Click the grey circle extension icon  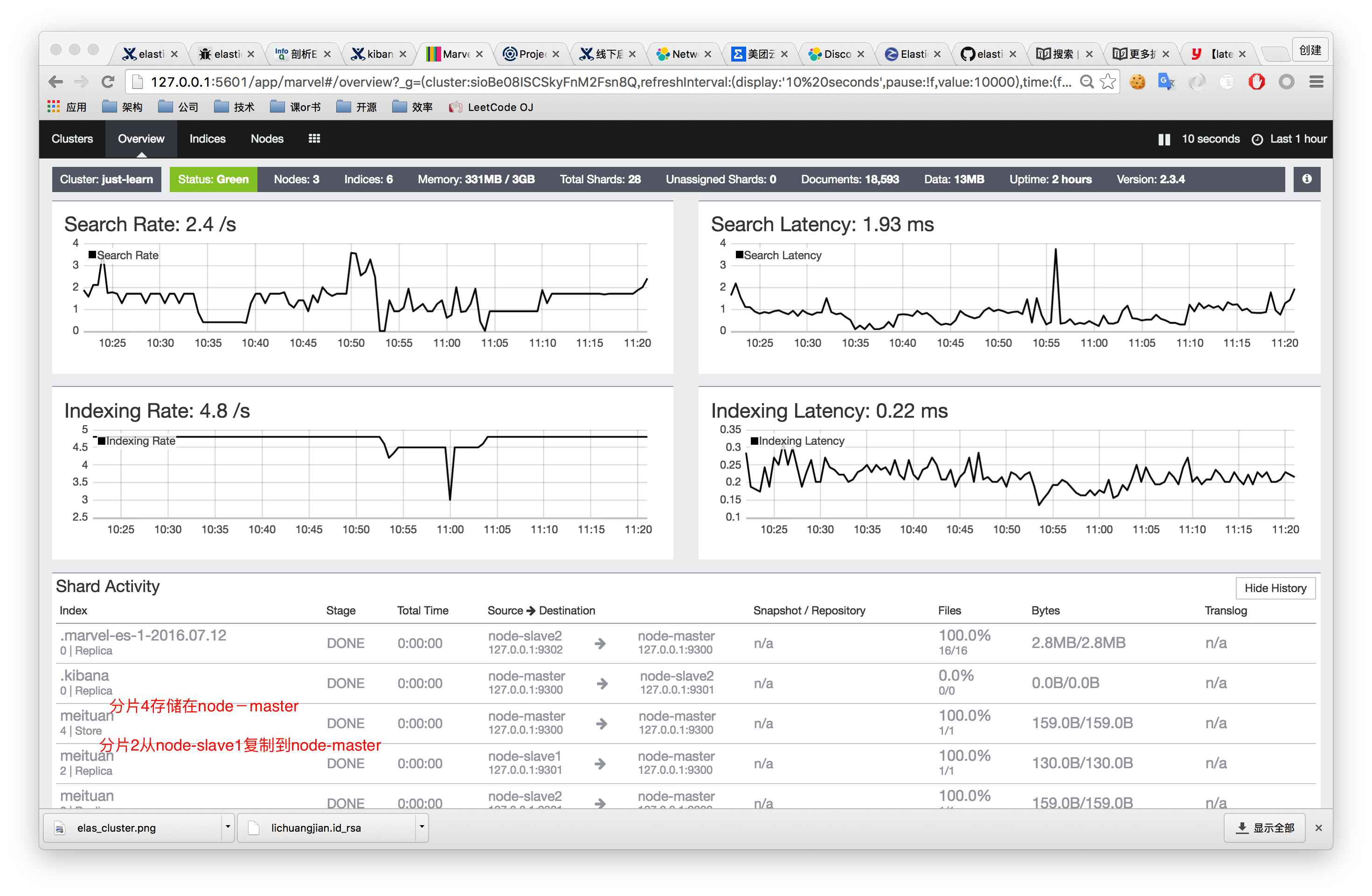[1287, 82]
